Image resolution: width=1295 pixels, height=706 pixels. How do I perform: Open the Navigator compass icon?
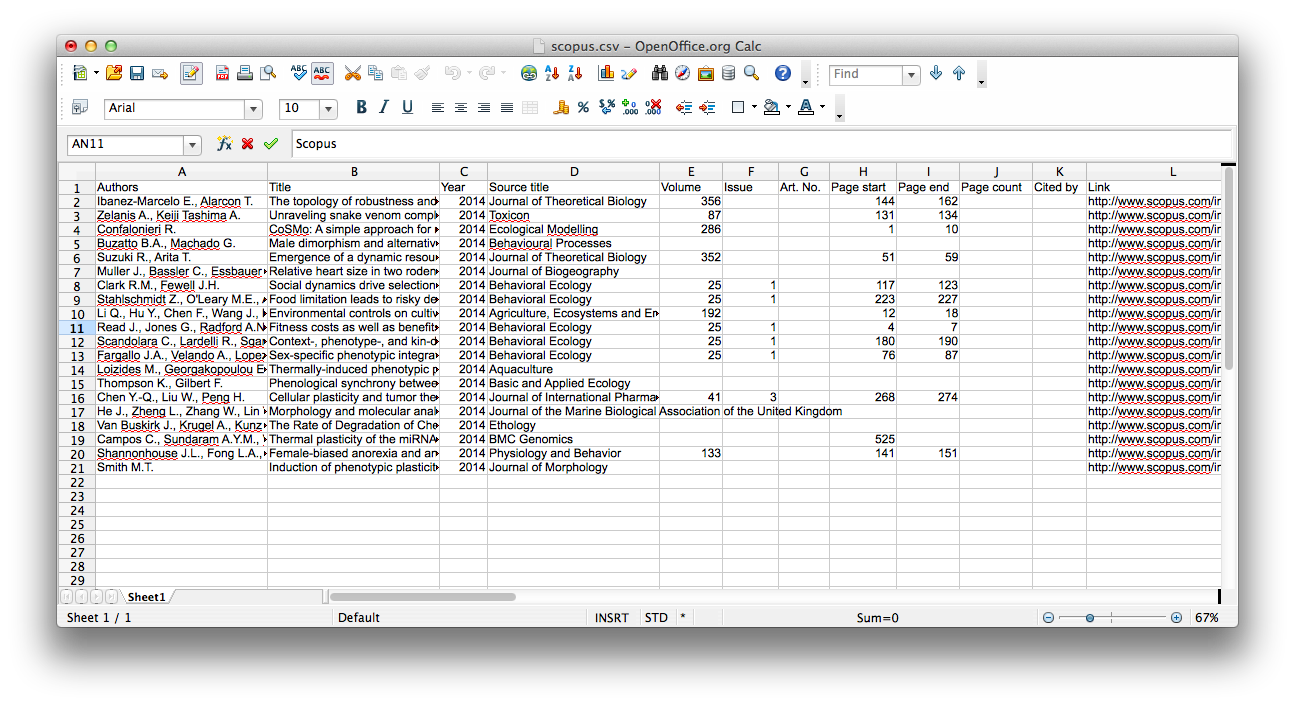point(682,73)
